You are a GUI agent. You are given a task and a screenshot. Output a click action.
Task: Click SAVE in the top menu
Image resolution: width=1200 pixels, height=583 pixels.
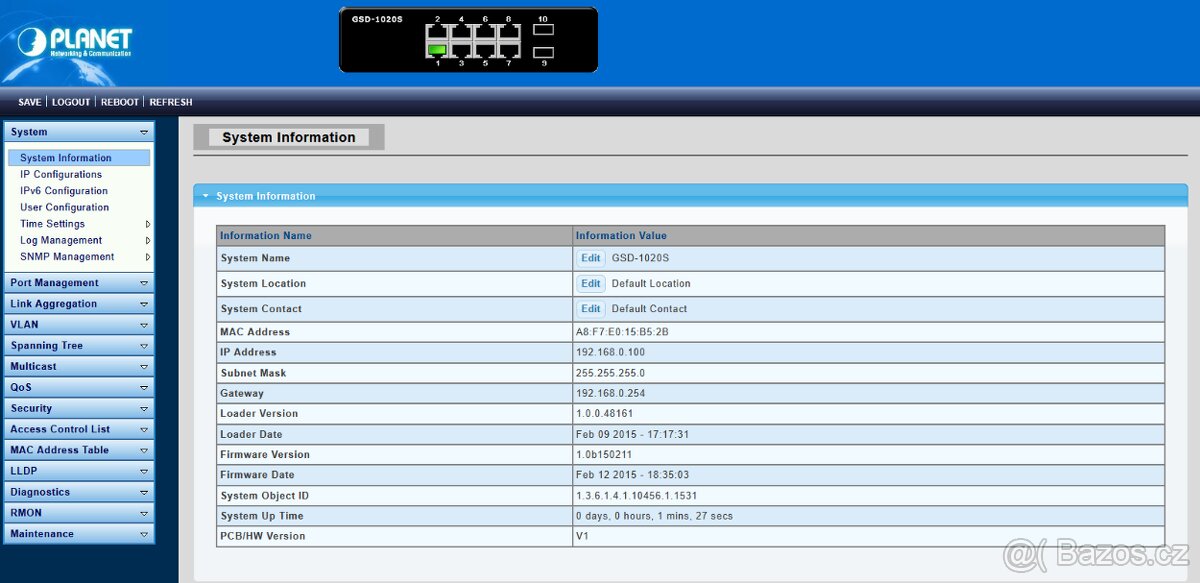point(29,101)
